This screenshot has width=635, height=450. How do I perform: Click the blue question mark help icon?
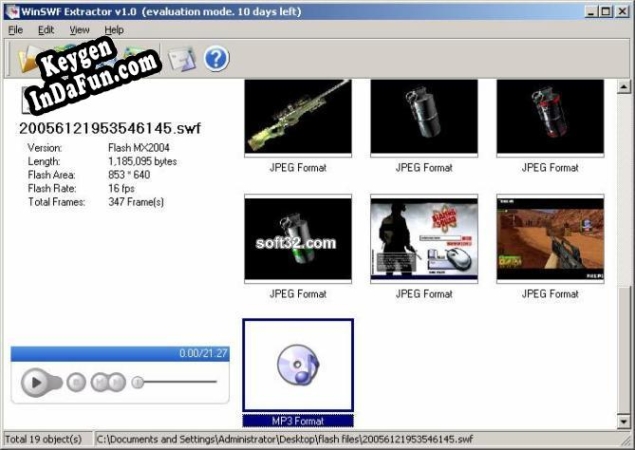click(216, 59)
